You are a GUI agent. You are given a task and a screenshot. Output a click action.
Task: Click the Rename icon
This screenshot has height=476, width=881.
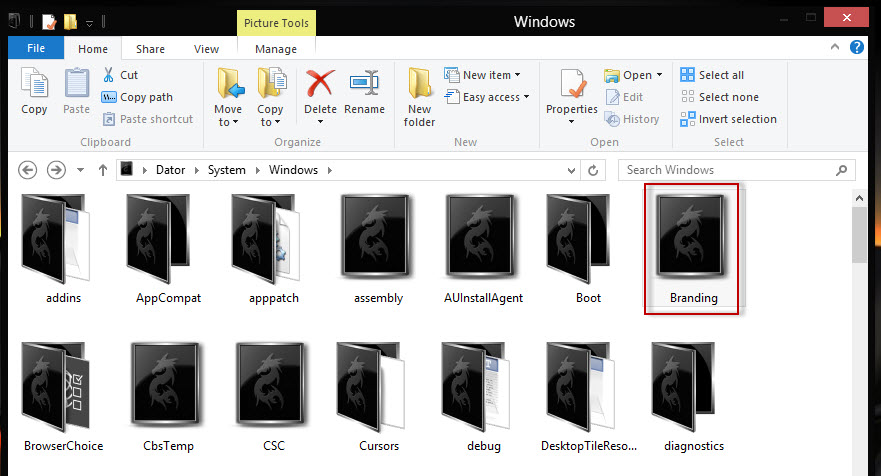click(x=364, y=83)
